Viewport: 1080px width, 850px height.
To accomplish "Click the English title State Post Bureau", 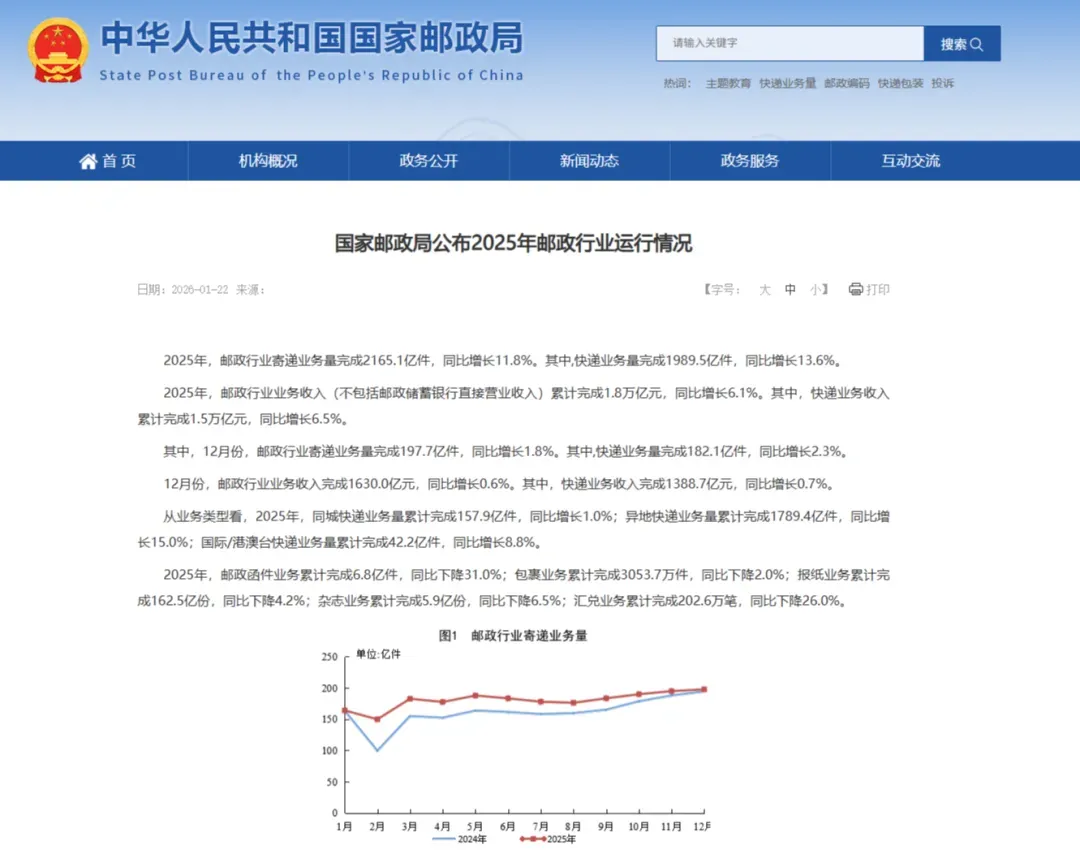I will [x=311, y=75].
